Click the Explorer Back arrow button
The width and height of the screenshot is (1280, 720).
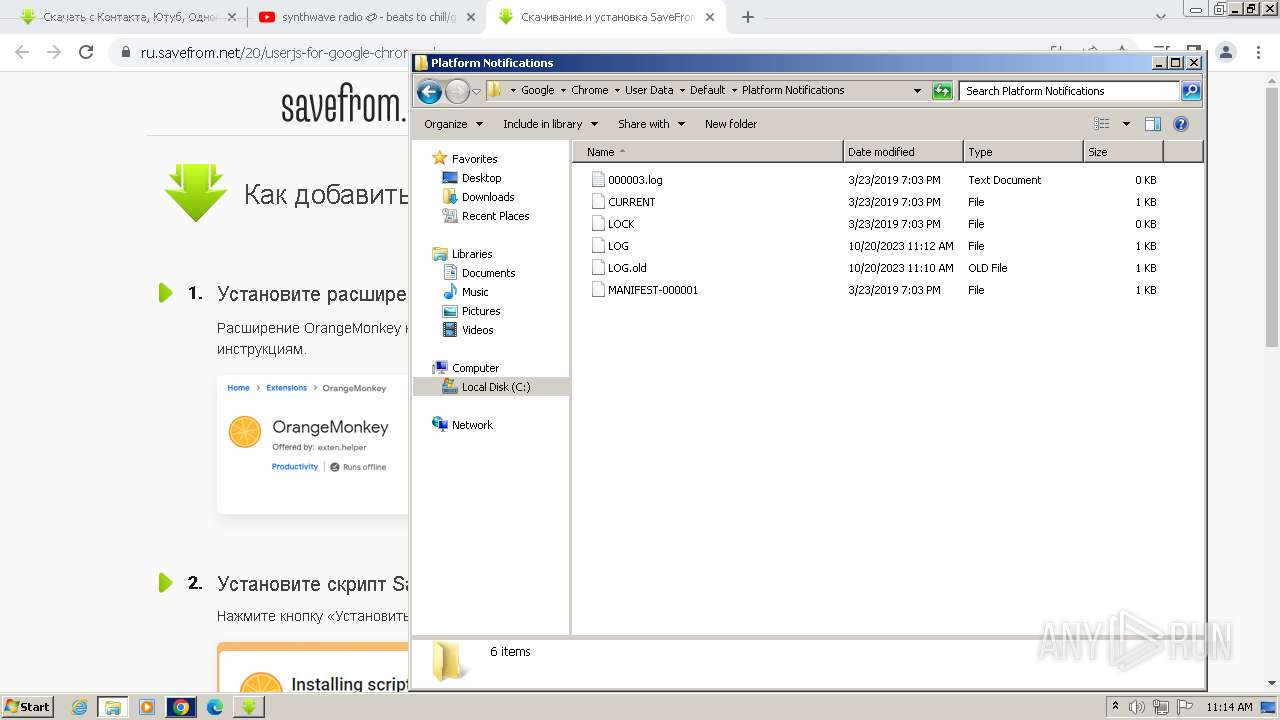pos(429,91)
